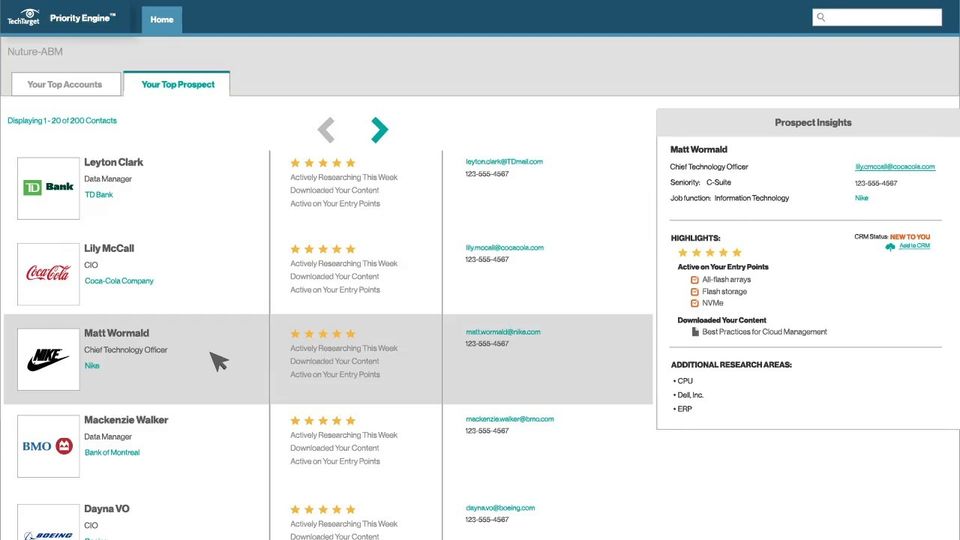Toggle the NVMe checkbox
The width and height of the screenshot is (960, 540).
click(694, 303)
